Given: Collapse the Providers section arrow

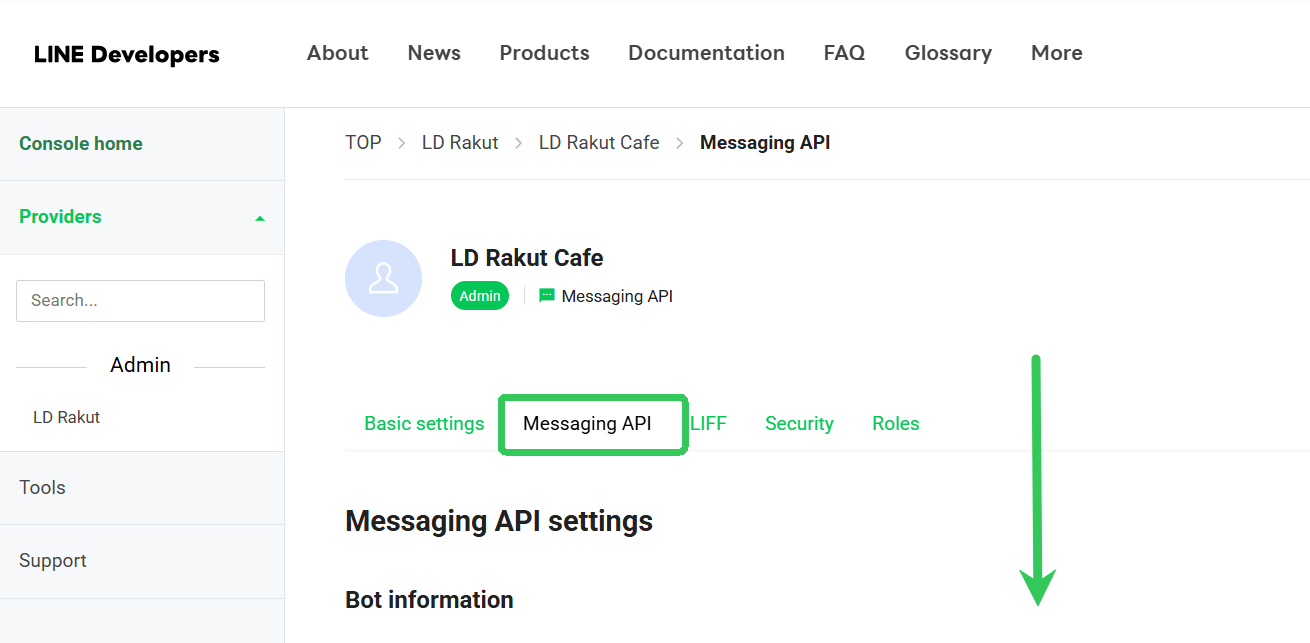Looking at the screenshot, I should tap(260, 218).
